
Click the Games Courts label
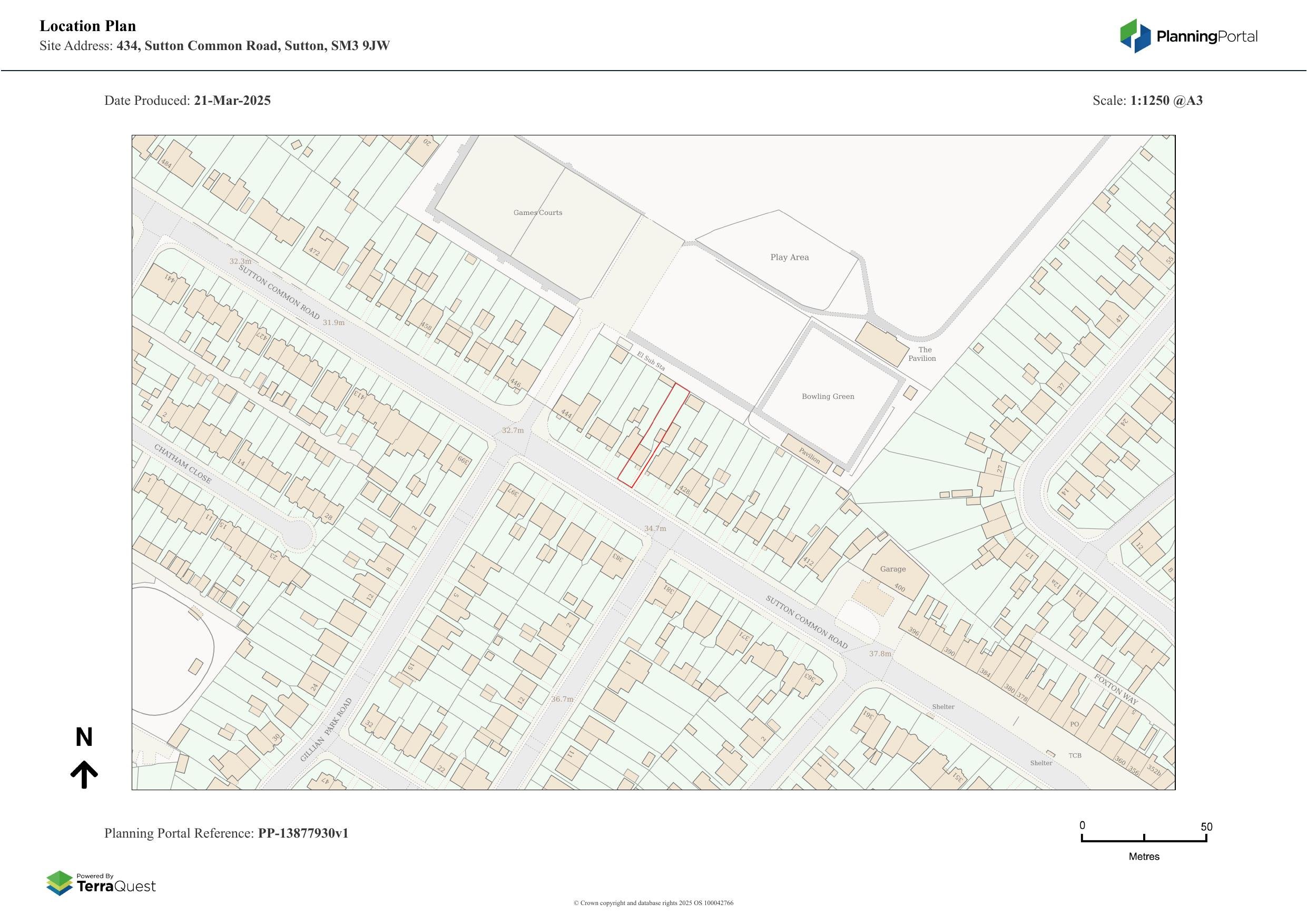pos(537,212)
